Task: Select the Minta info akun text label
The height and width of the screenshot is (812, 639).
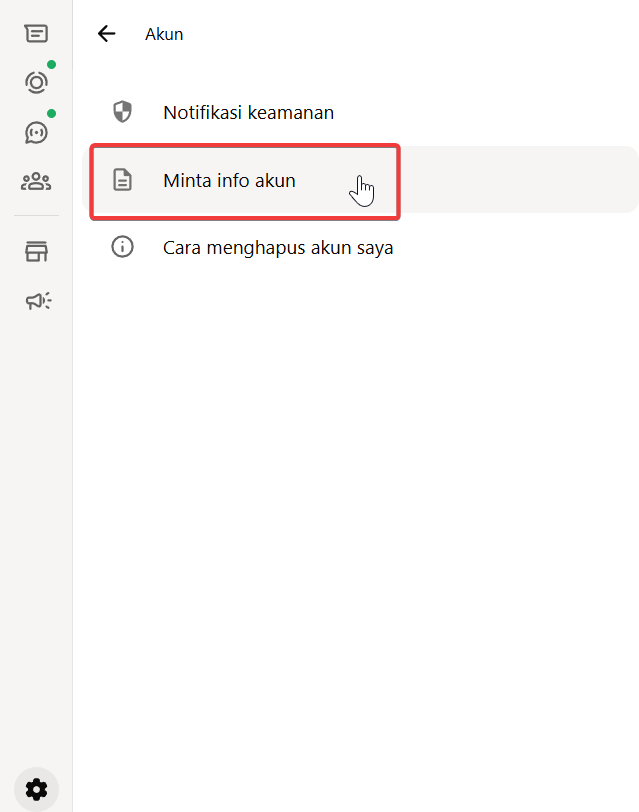Action: point(229,181)
